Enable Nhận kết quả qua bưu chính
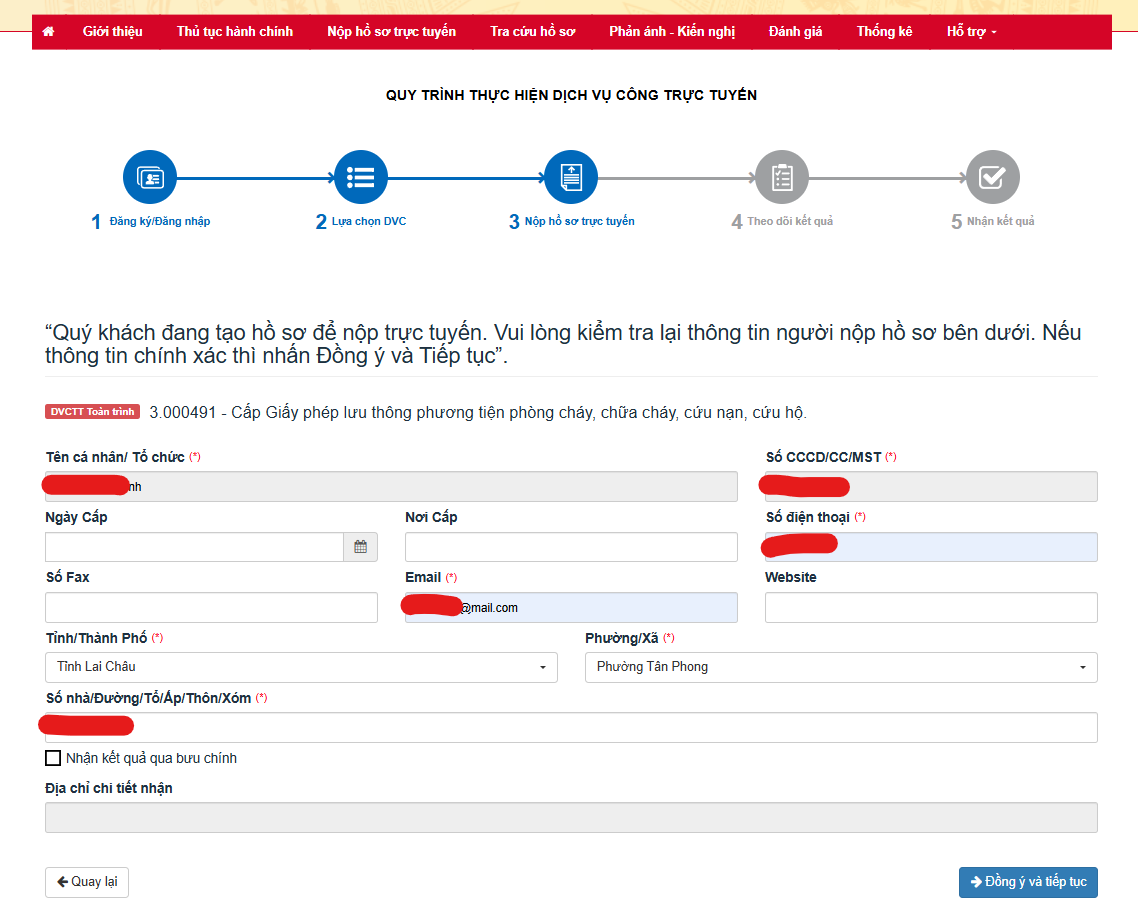The image size is (1138, 914). click(53, 758)
